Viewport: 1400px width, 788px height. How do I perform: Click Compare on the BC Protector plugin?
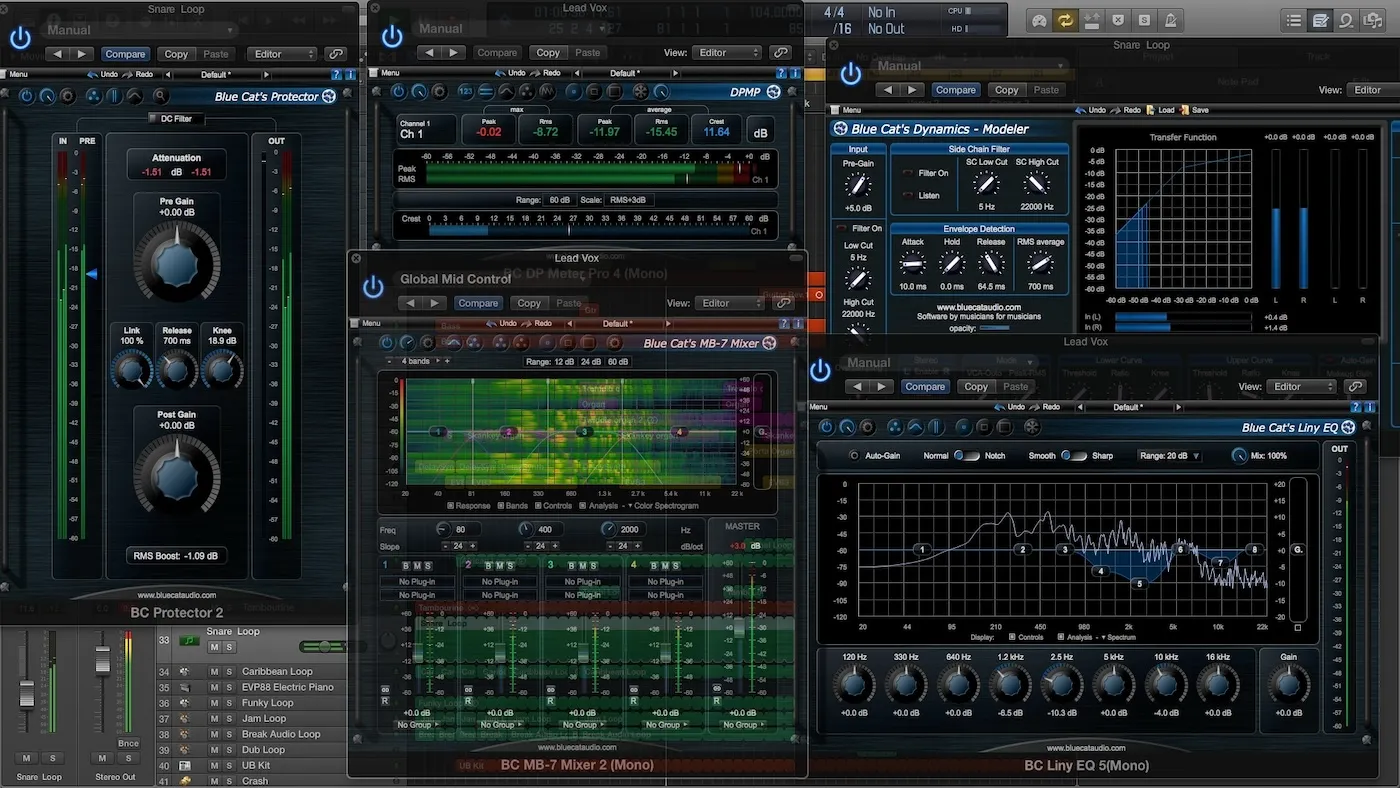[125, 54]
